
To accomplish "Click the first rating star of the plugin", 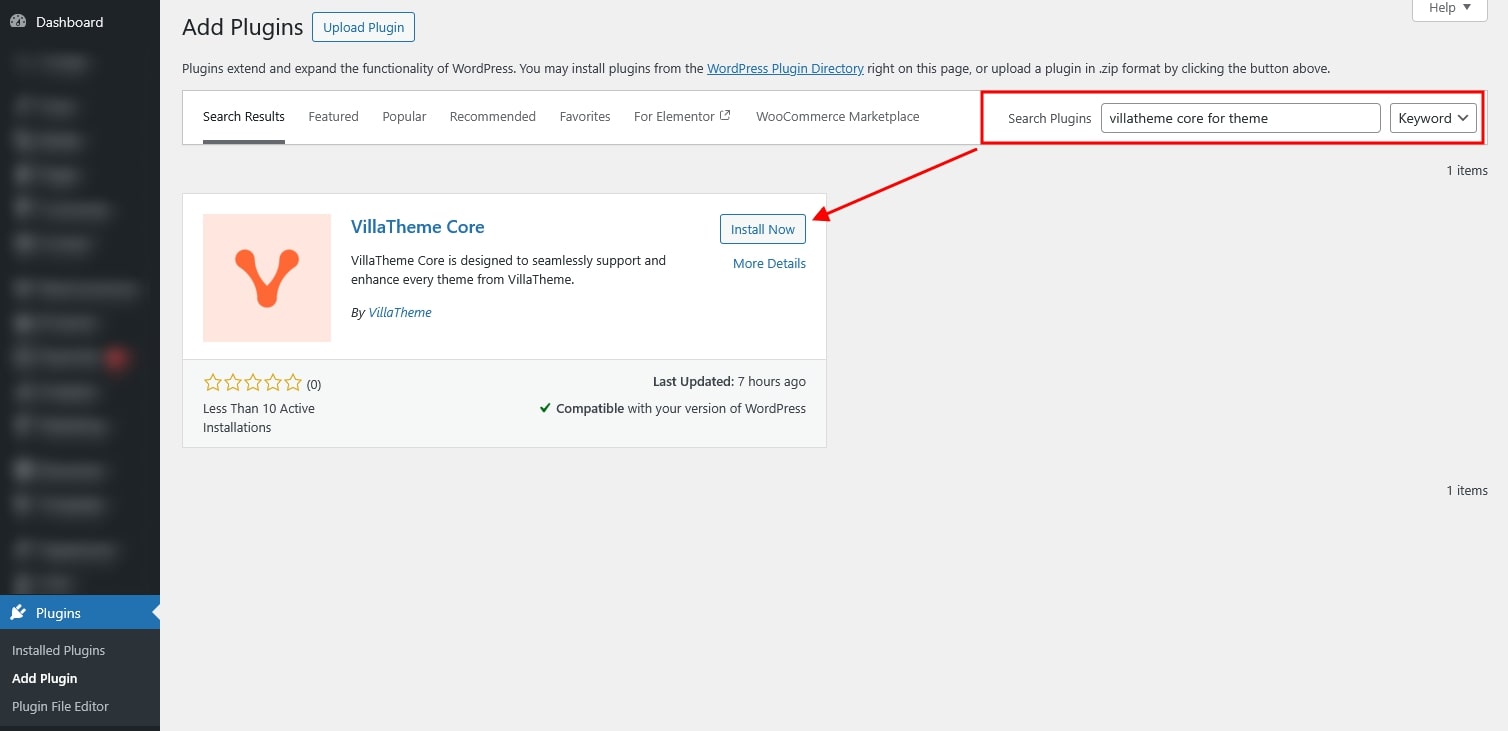I will [212, 383].
